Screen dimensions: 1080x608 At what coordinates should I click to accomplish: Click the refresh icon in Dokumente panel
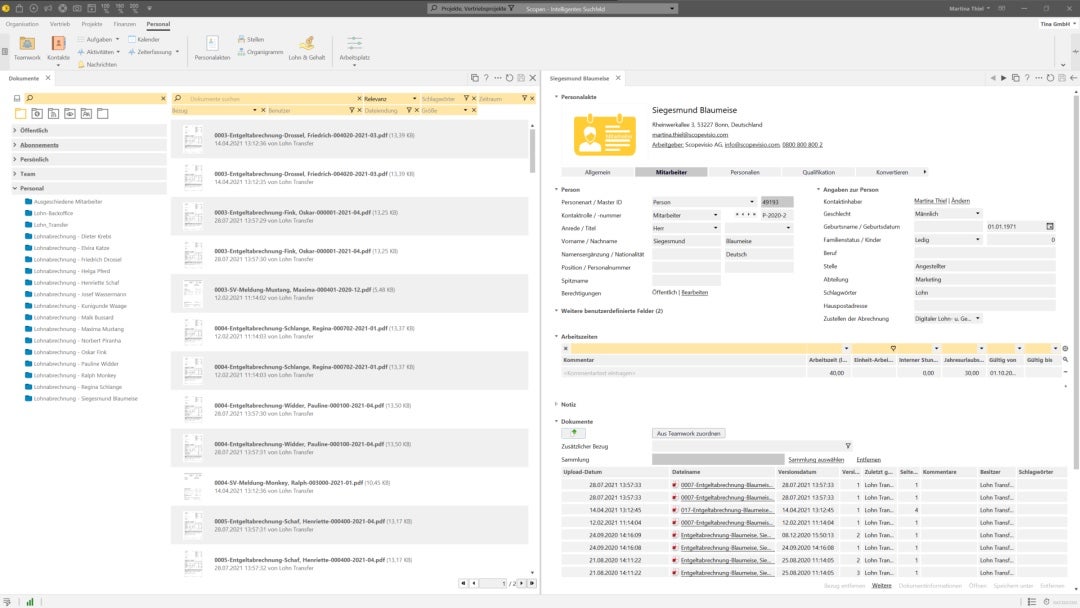tap(510, 77)
